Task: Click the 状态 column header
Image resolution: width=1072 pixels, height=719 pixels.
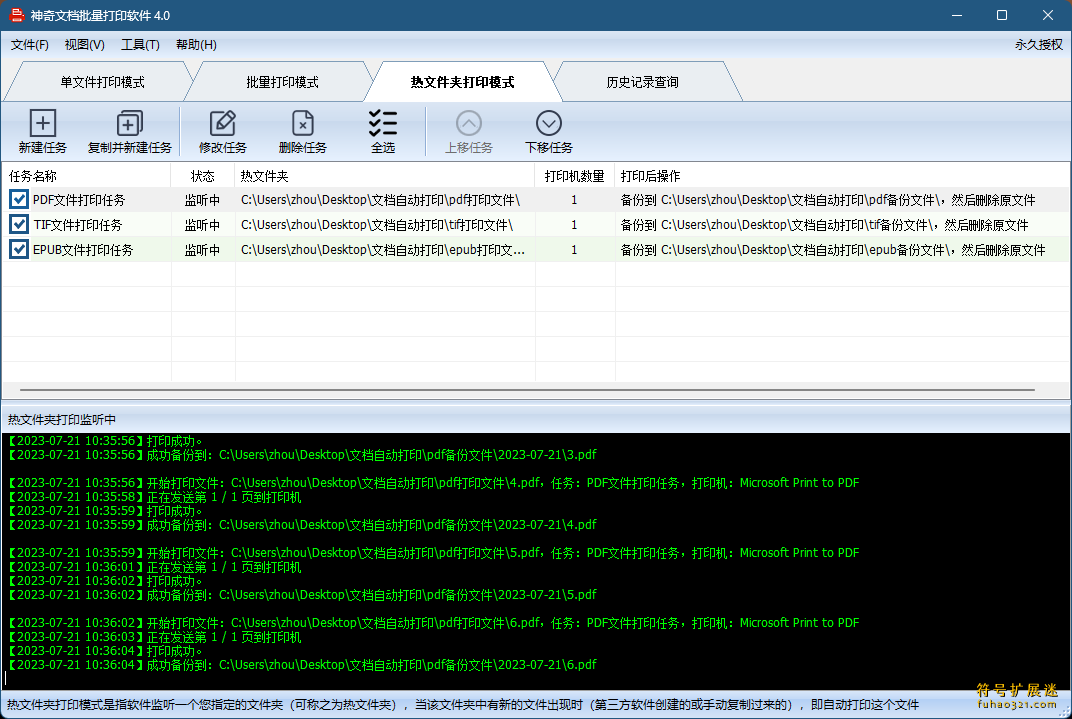Action: (202, 176)
